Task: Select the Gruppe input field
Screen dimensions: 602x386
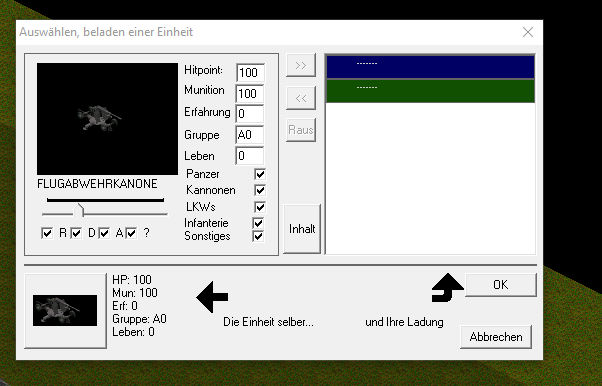Action: [x=250, y=135]
